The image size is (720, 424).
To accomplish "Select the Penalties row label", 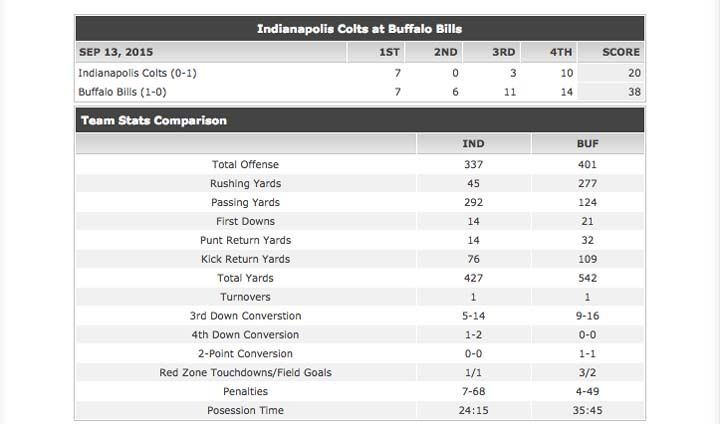I will click(245, 392).
